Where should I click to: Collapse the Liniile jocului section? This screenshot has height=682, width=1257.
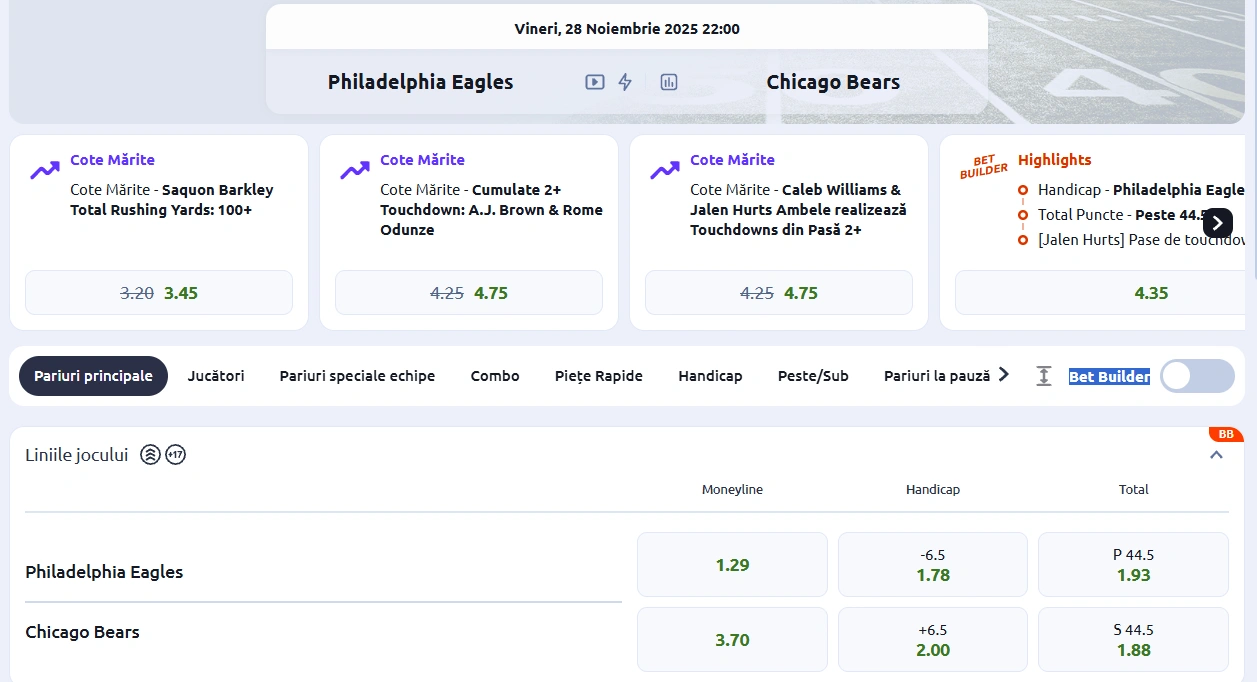coord(1216,454)
